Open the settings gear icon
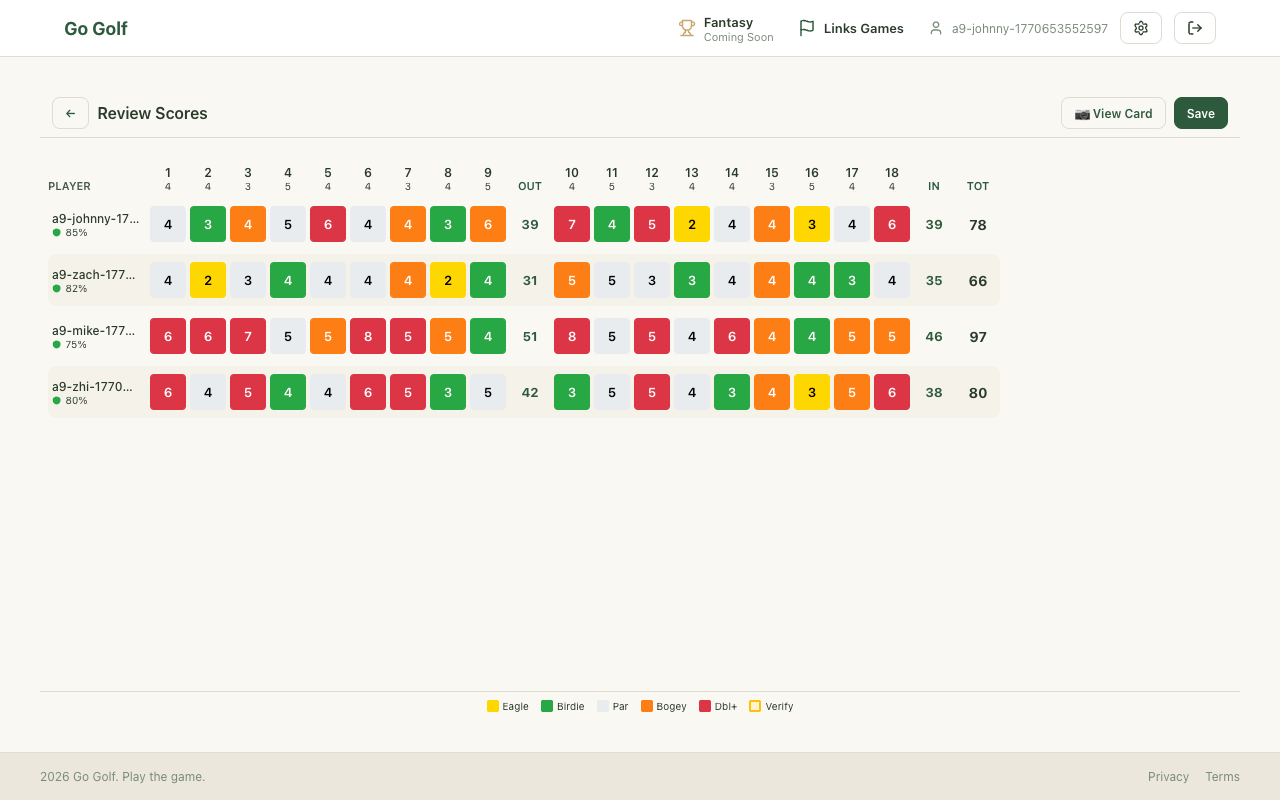The image size is (1280, 800). pyautogui.click(x=1140, y=28)
